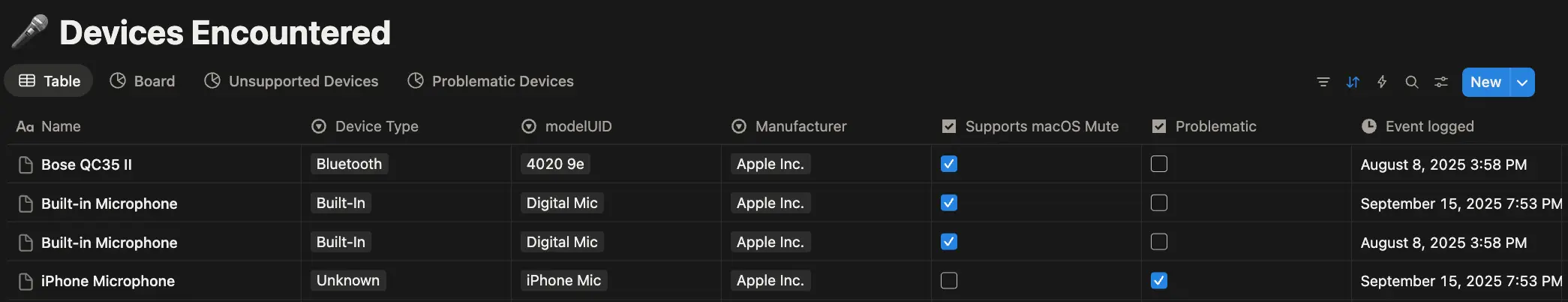Viewport: 1568px width, 302px height.
Task: Open view settings sliders icon
Action: tap(1441, 82)
